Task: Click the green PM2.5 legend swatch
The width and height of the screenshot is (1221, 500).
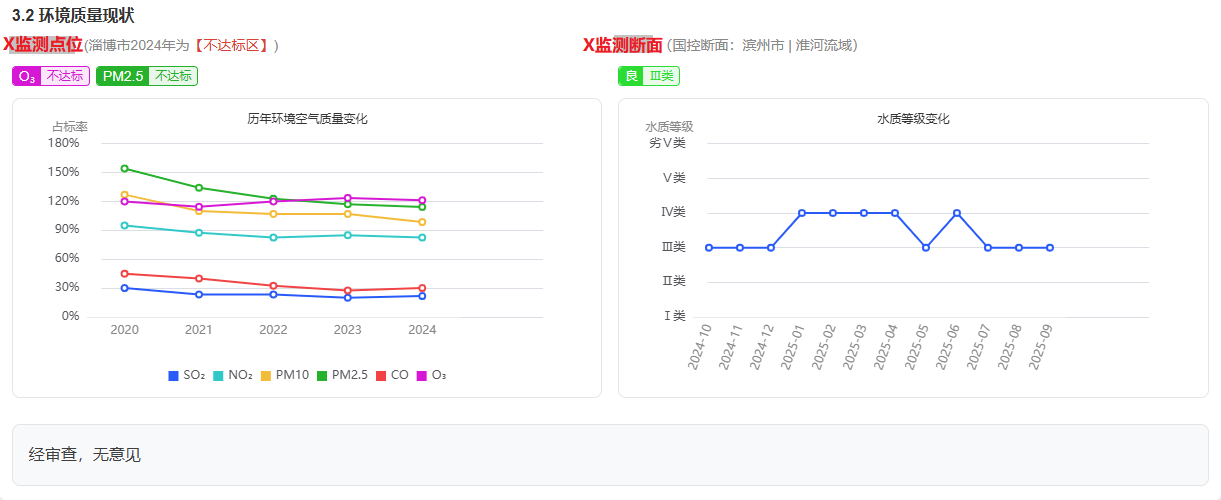Action: [x=323, y=375]
